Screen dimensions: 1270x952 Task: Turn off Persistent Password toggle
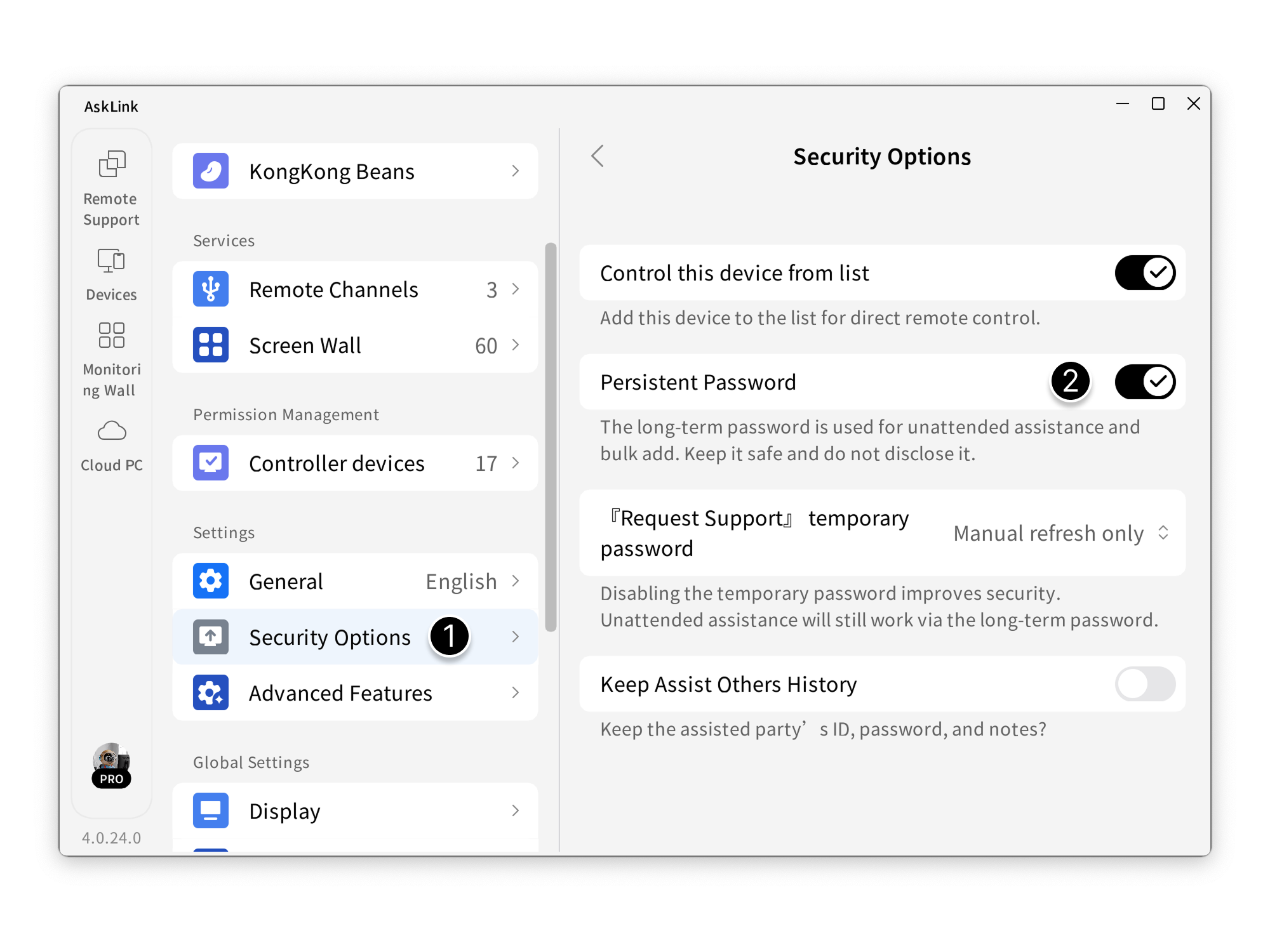(1145, 382)
